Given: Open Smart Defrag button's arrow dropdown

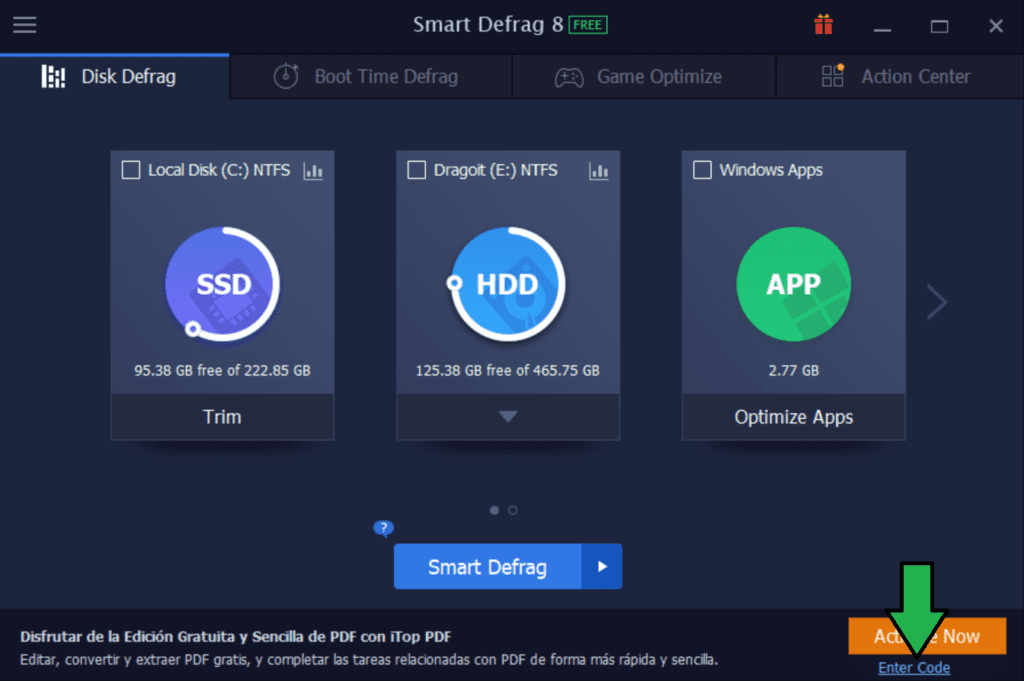Looking at the screenshot, I should click(601, 567).
